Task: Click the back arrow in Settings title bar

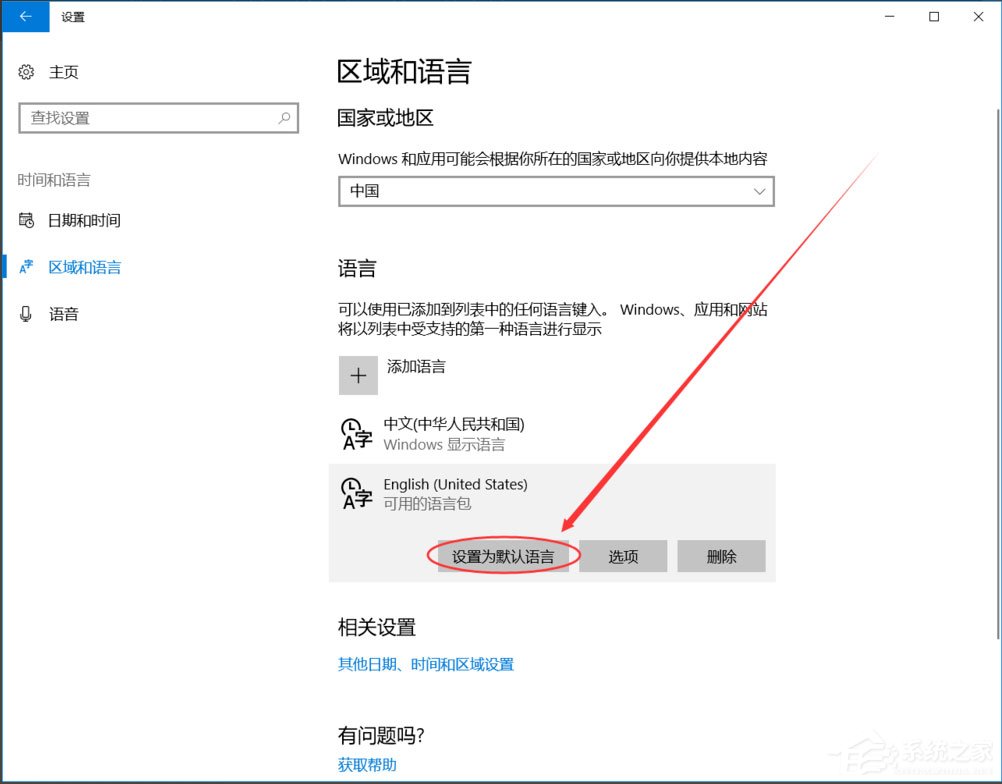Action: pyautogui.click(x=25, y=17)
